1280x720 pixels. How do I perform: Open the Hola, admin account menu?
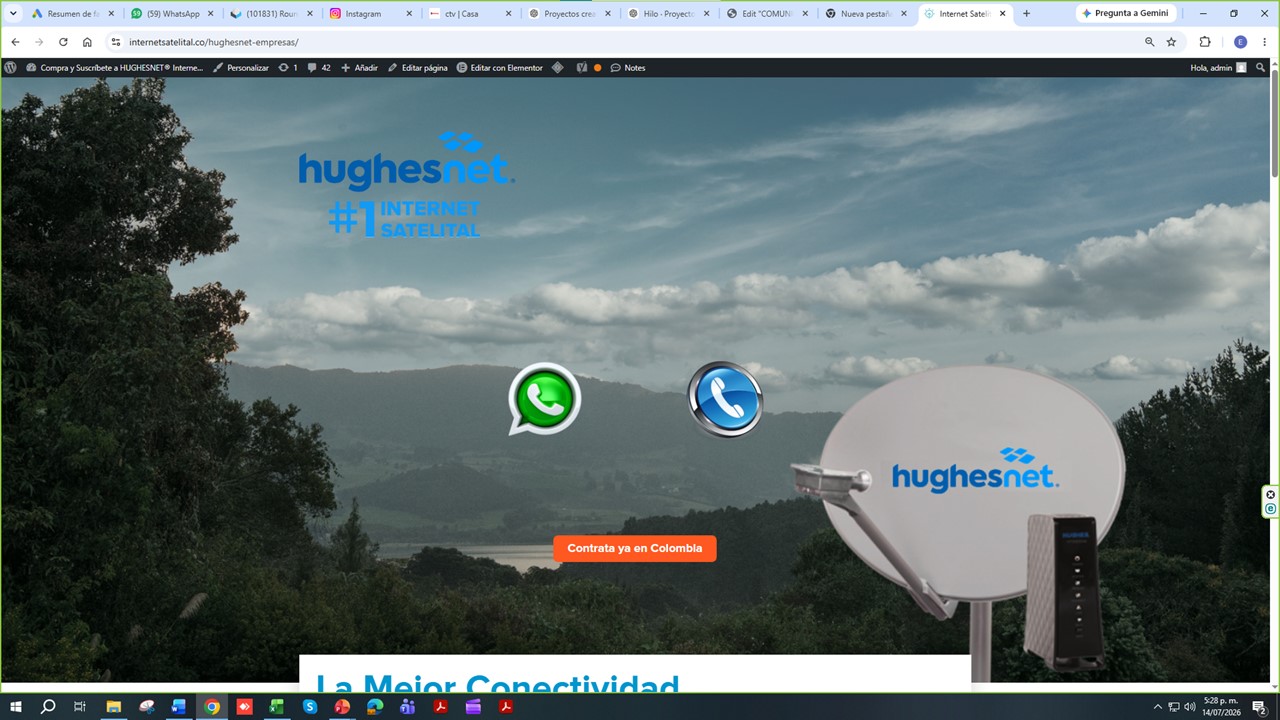pyautogui.click(x=1218, y=68)
